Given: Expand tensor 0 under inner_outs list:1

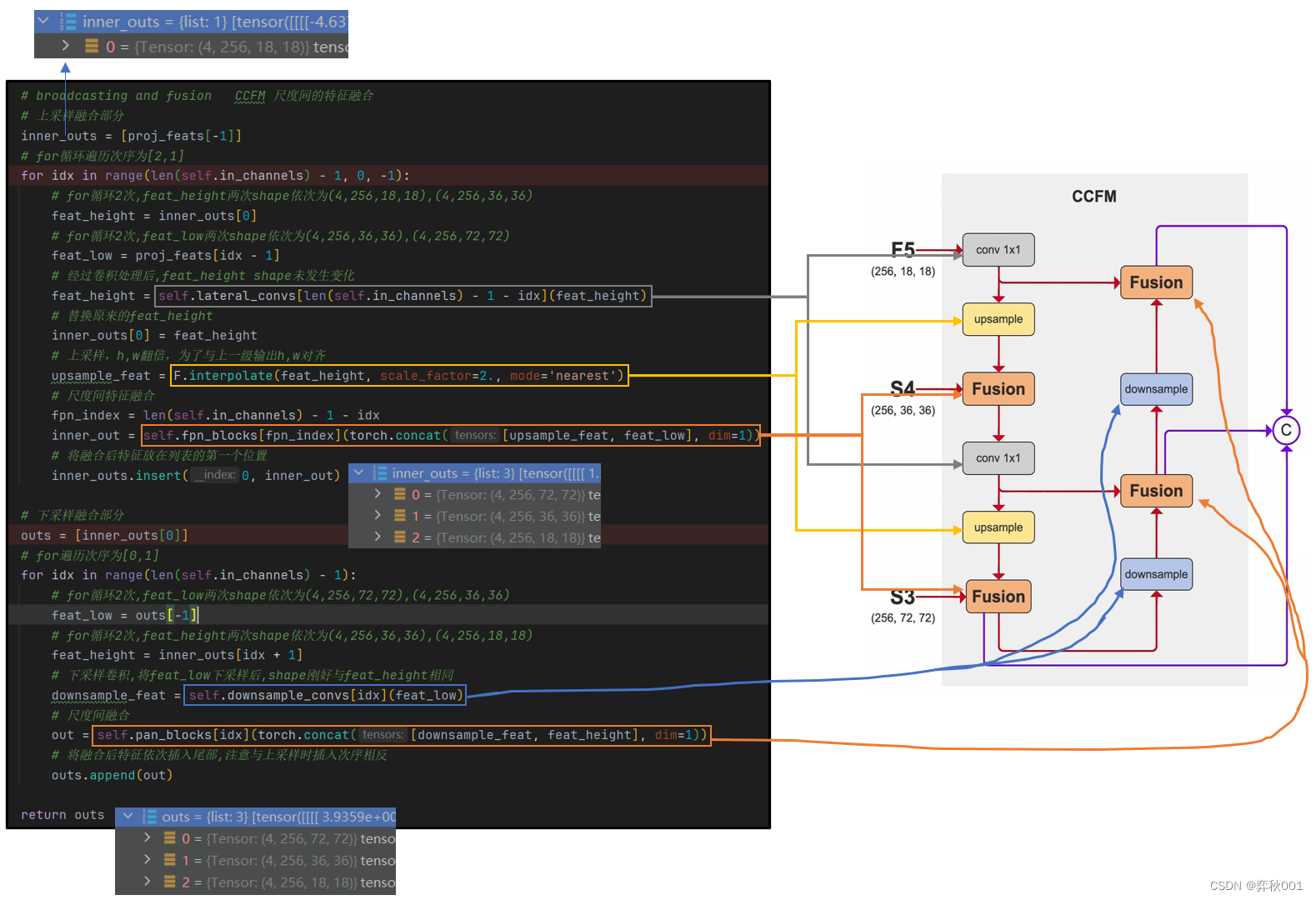Looking at the screenshot, I should click(x=66, y=46).
